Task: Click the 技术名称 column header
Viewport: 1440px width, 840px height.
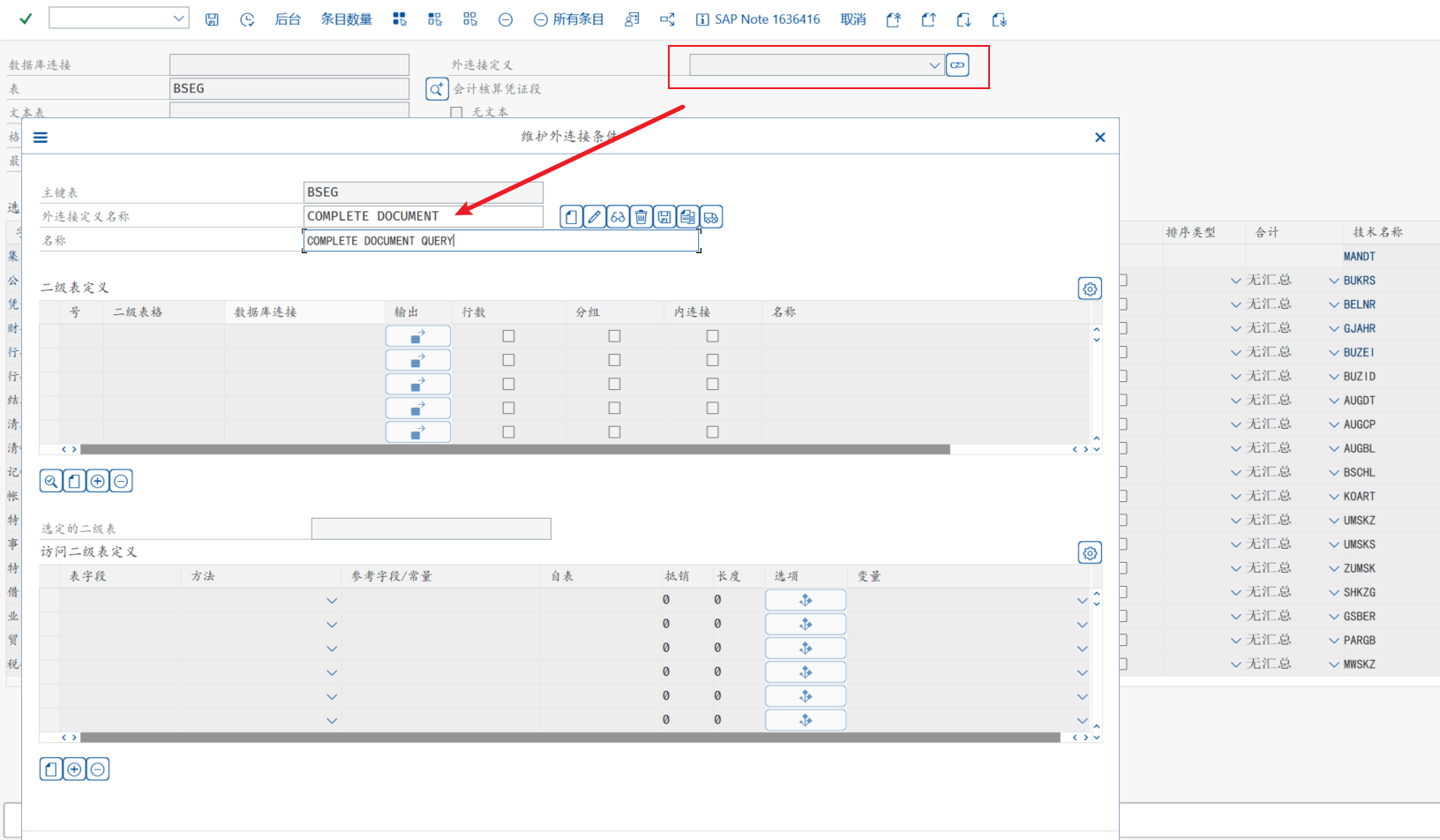Action: point(1377,232)
